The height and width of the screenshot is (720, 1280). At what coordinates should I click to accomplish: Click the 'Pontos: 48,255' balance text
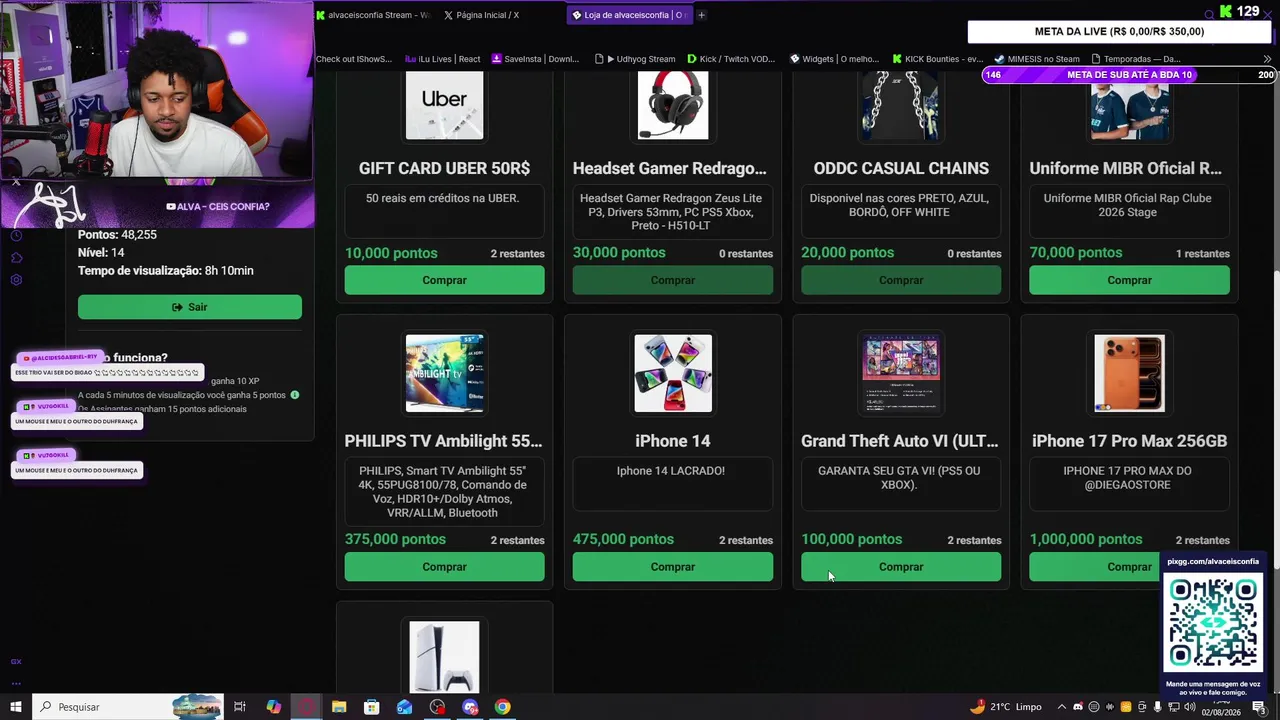point(117,235)
